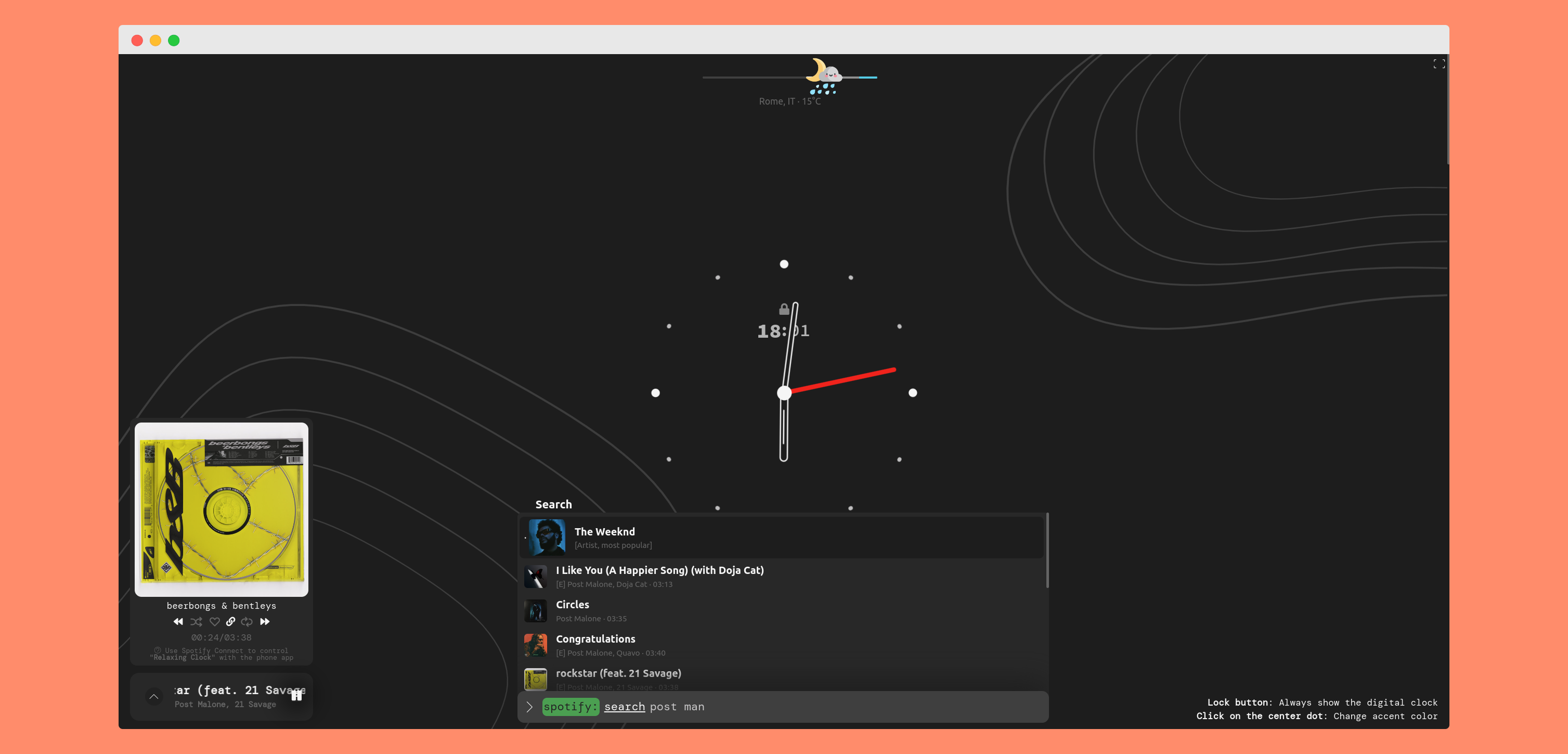
Task: Click the weather timeline slider bar
Action: click(789, 78)
